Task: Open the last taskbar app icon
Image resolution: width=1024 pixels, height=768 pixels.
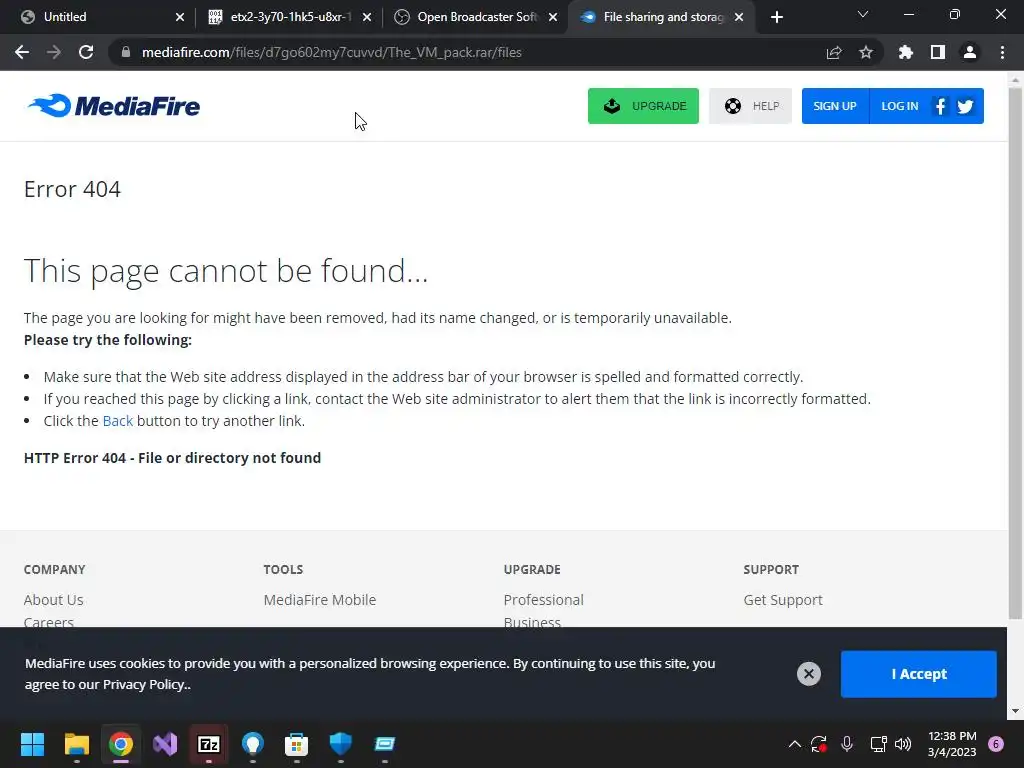Action: (x=385, y=744)
